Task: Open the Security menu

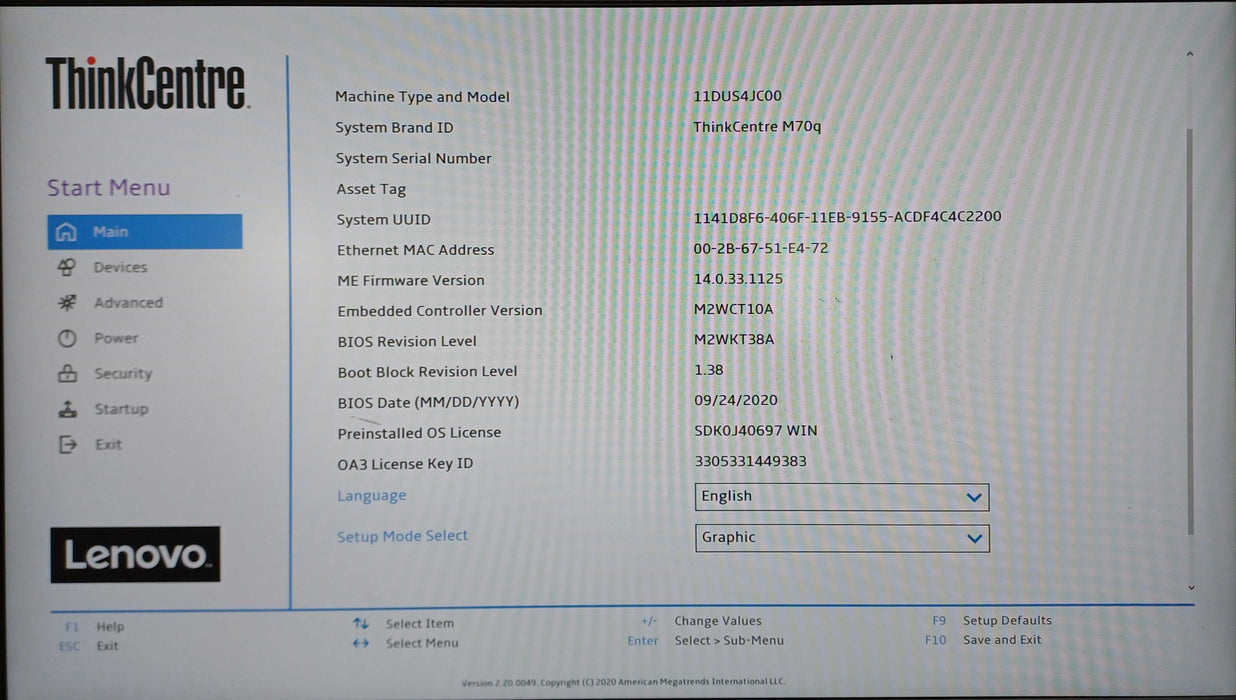Action: point(123,374)
